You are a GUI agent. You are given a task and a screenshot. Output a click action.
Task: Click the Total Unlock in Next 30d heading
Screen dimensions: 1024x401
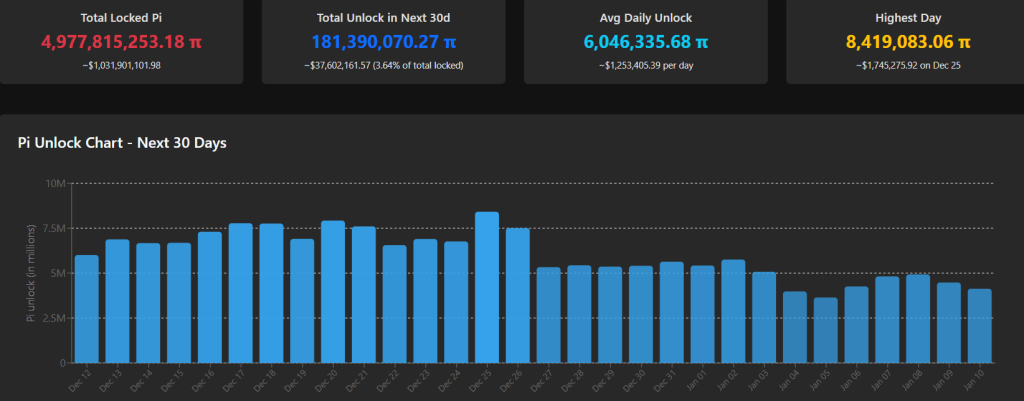tap(383, 17)
